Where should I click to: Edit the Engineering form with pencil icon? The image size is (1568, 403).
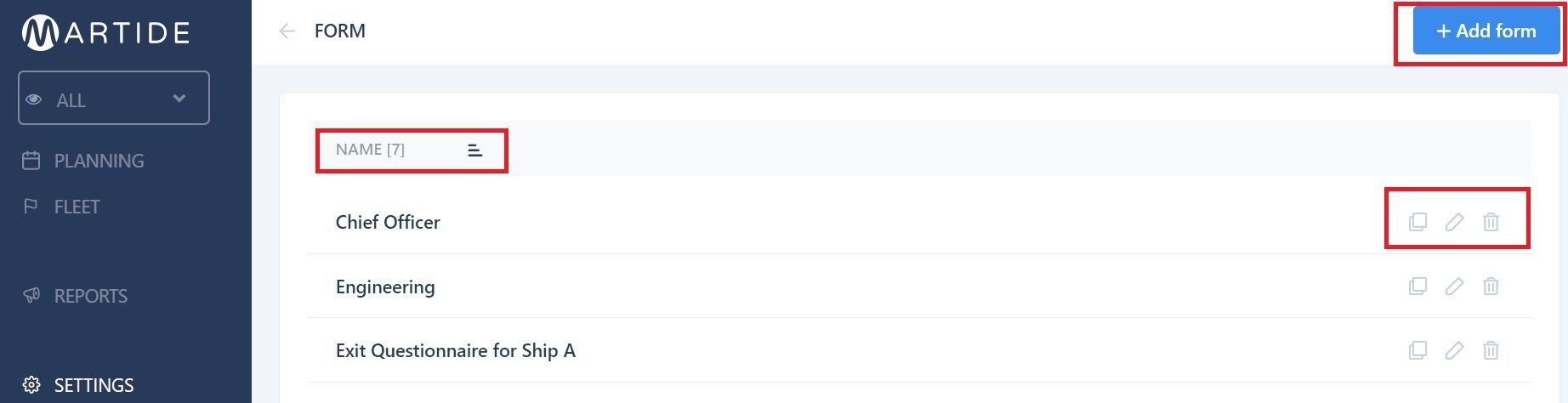click(1454, 287)
